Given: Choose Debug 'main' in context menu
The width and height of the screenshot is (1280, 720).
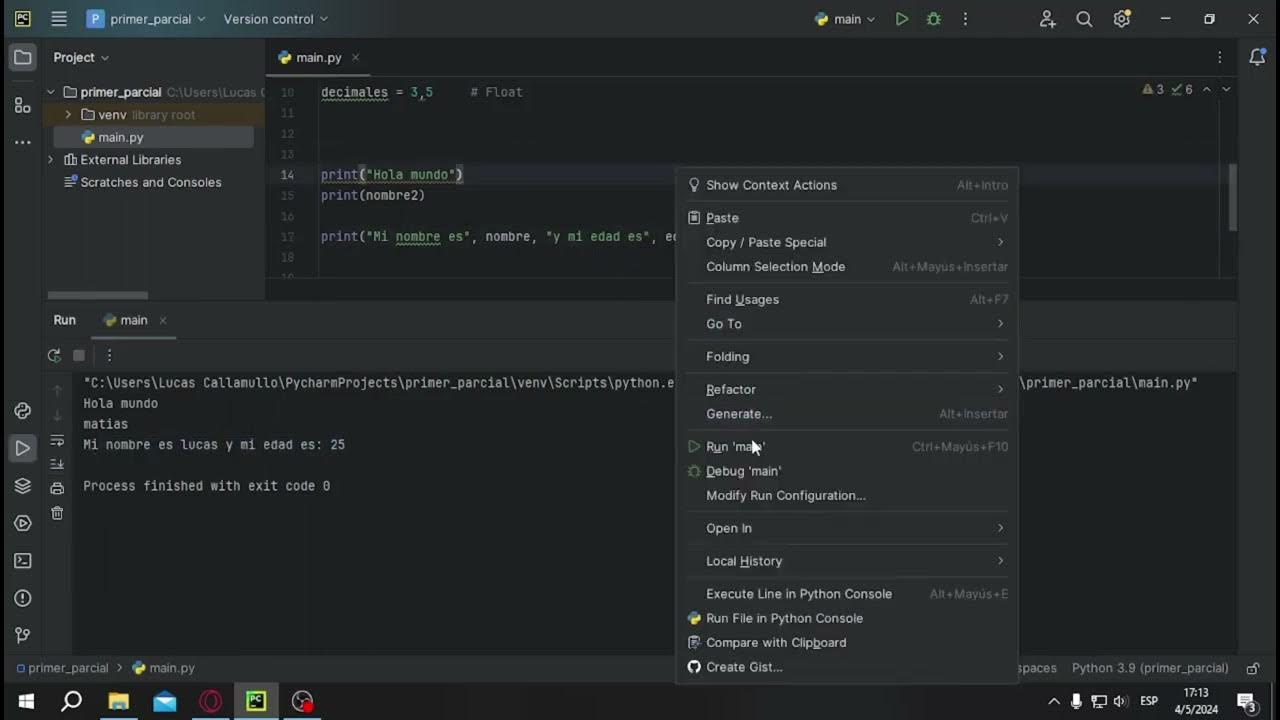Looking at the screenshot, I should tap(847, 471).
